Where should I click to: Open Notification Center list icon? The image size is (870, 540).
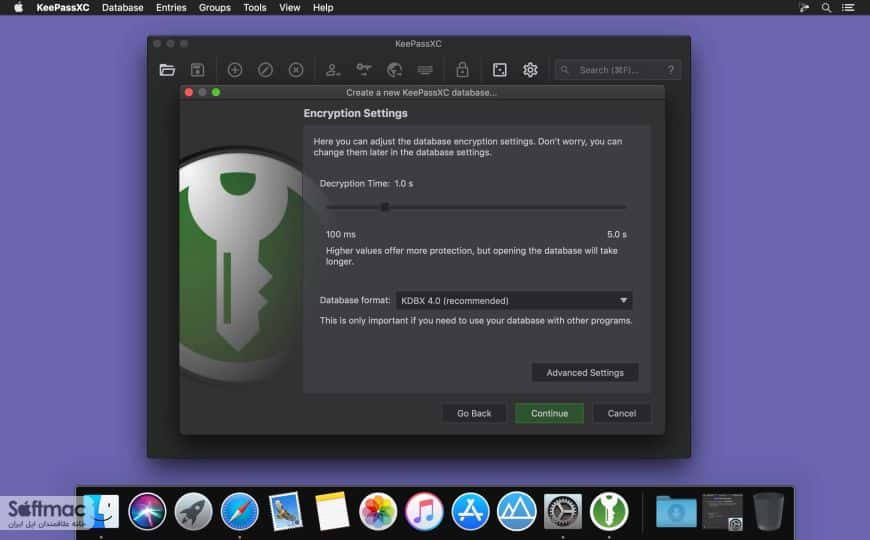pos(848,8)
